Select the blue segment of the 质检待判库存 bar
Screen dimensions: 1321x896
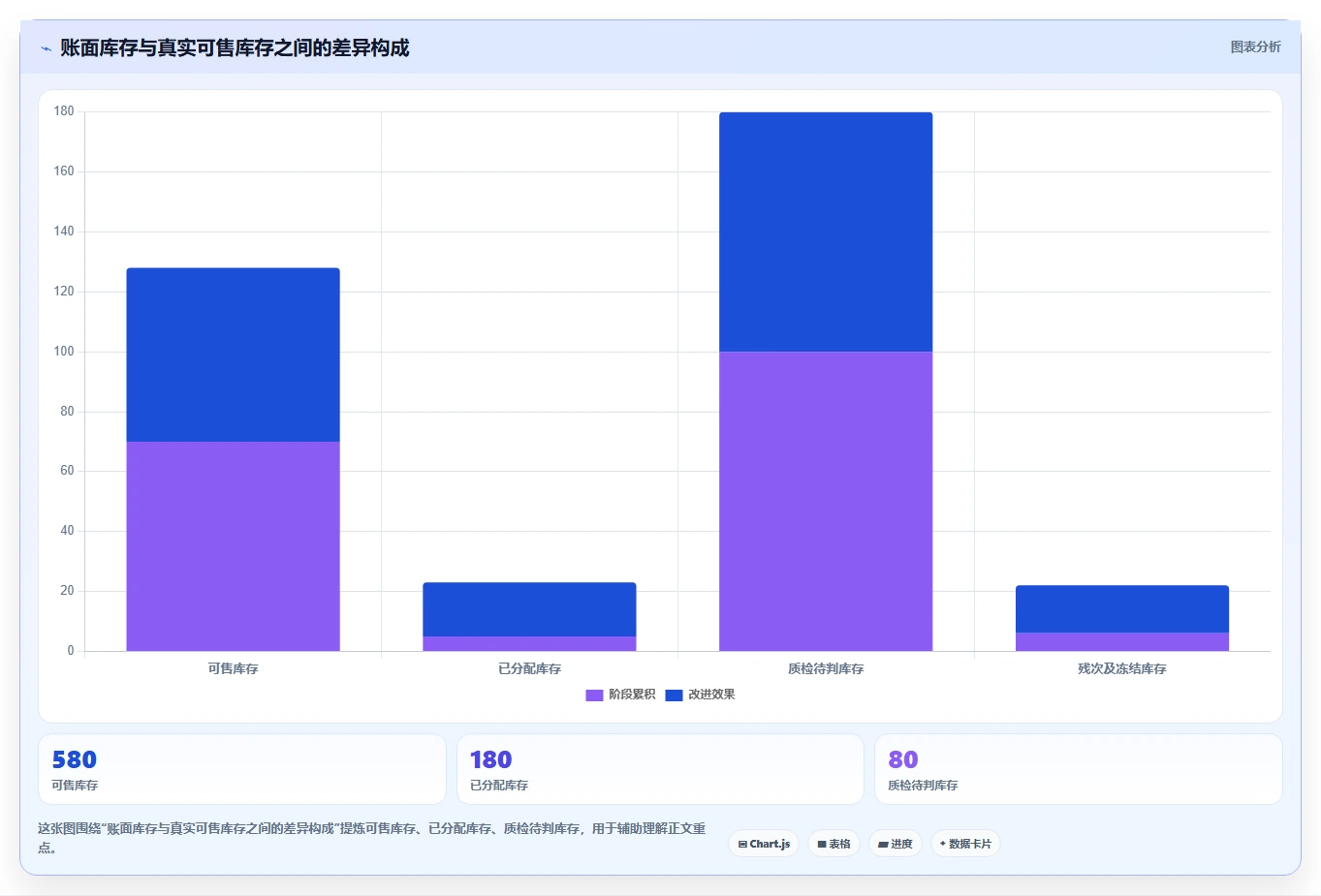pos(826,232)
